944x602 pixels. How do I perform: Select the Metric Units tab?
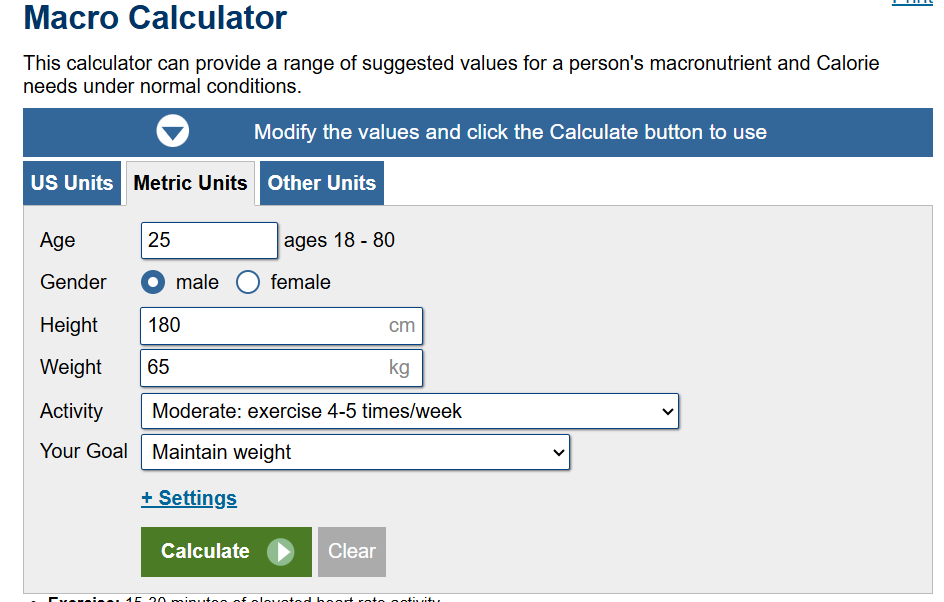point(190,183)
